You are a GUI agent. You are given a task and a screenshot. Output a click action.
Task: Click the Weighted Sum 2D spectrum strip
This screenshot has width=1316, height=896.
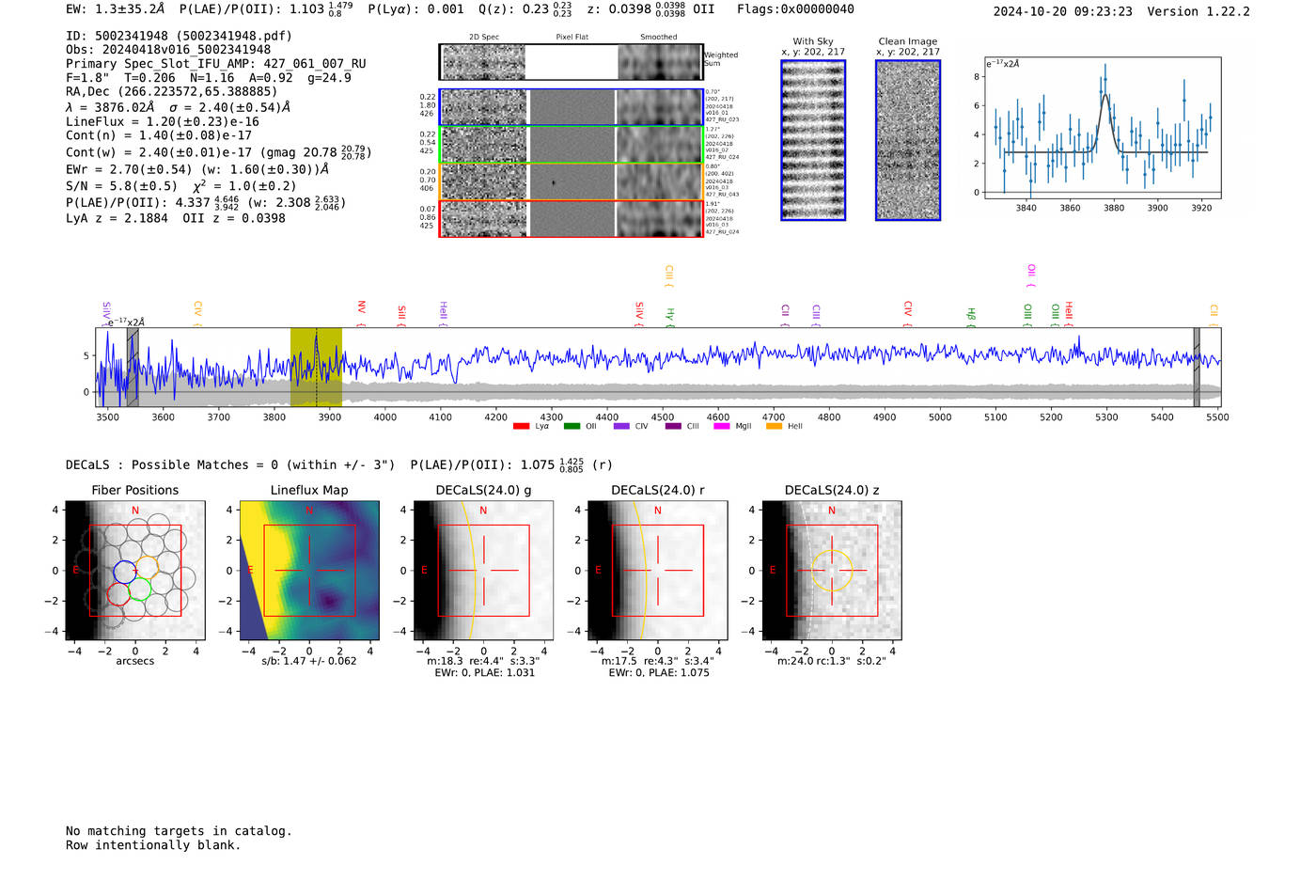[572, 62]
